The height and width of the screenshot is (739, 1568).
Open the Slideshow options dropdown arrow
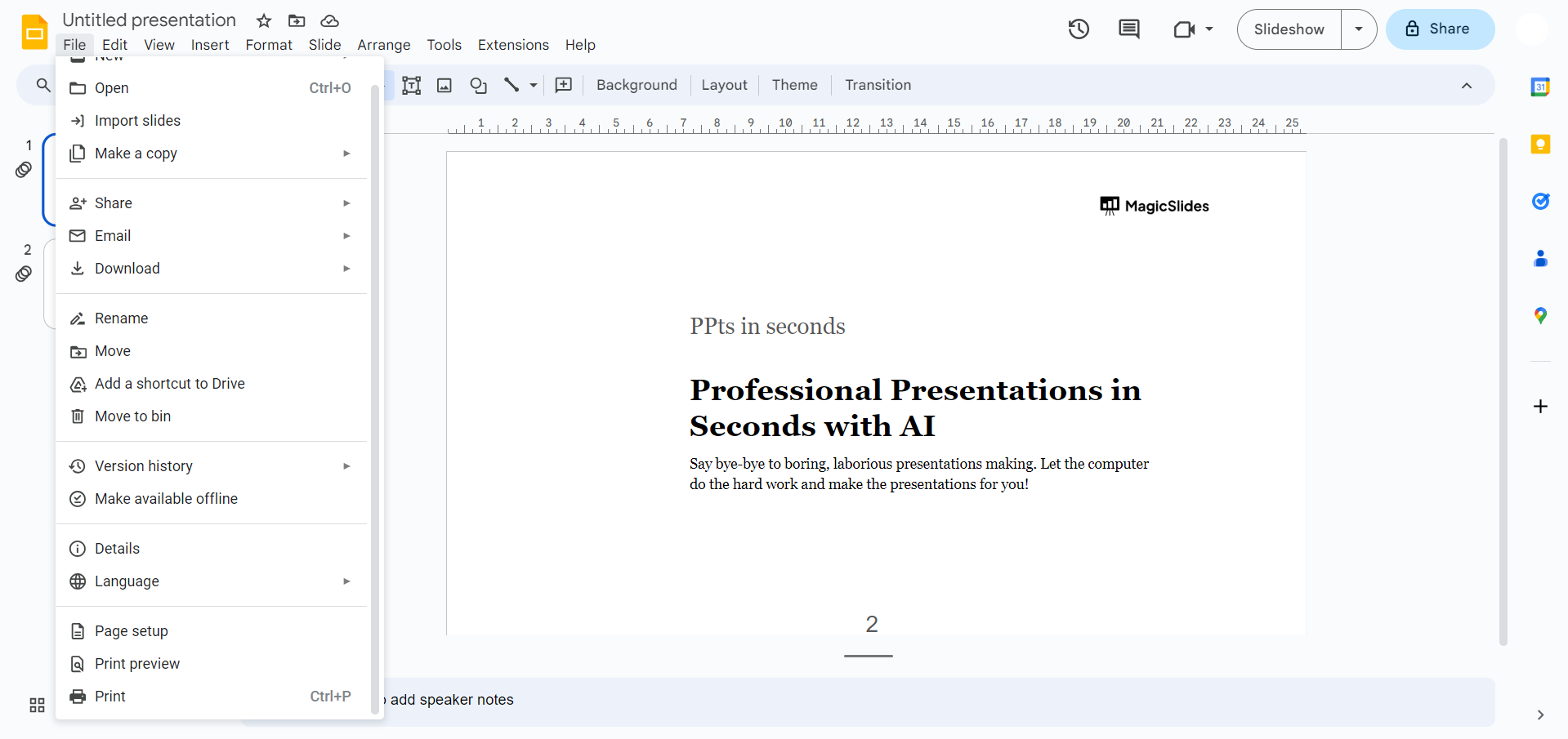point(1359,29)
